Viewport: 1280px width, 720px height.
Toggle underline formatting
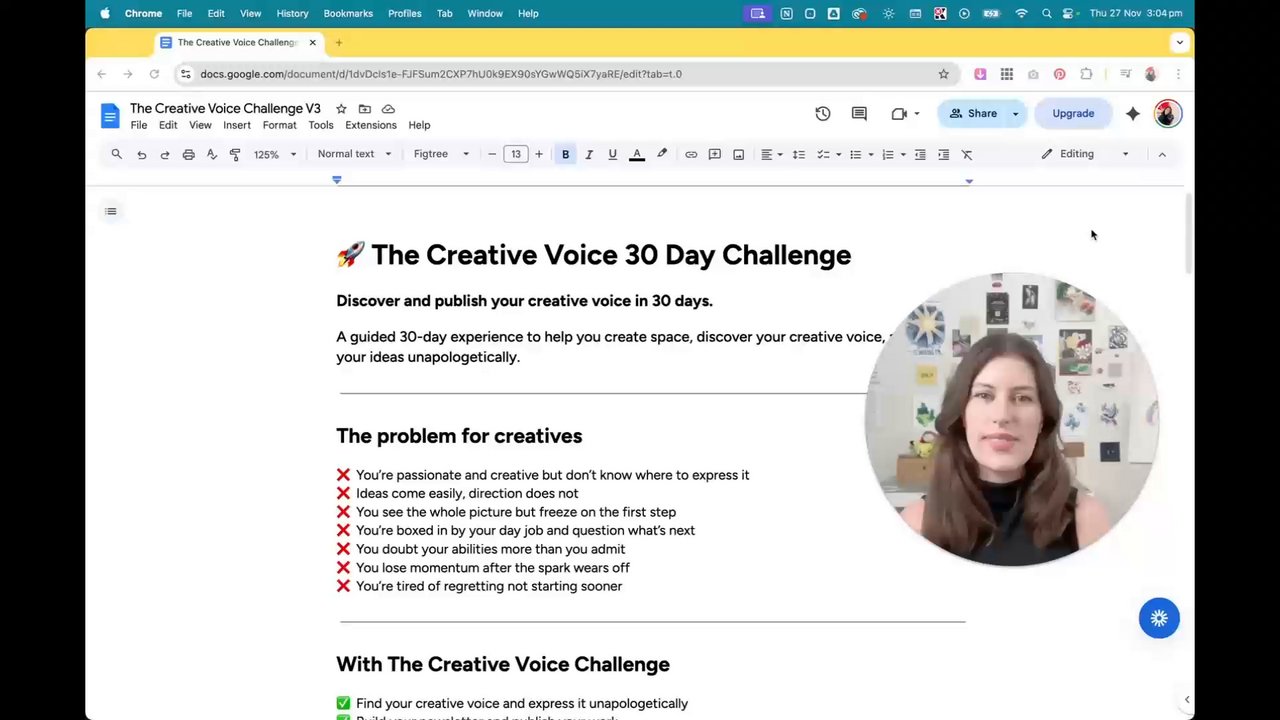[x=613, y=154]
